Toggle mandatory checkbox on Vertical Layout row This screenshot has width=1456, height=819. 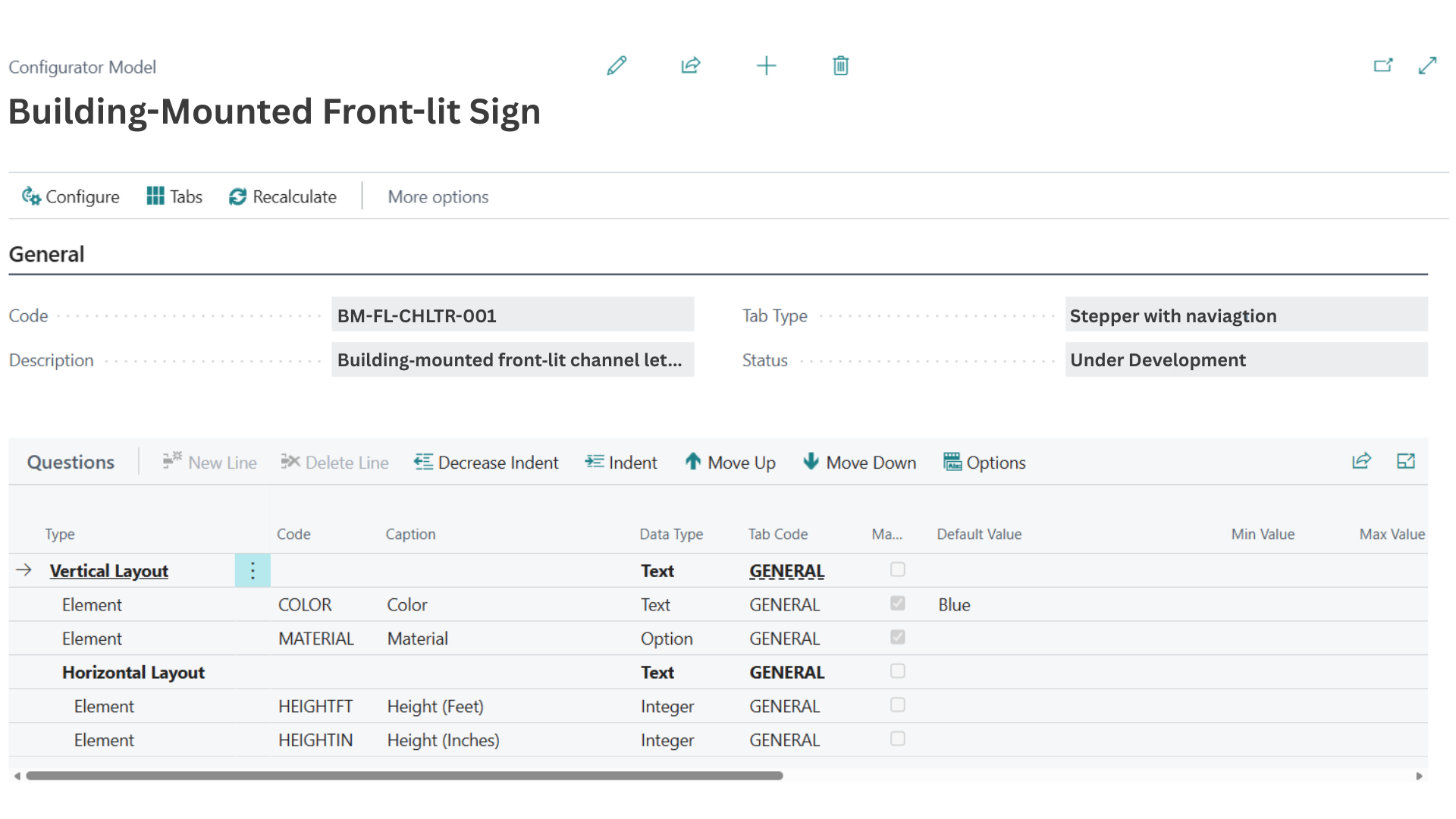(897, 570)
